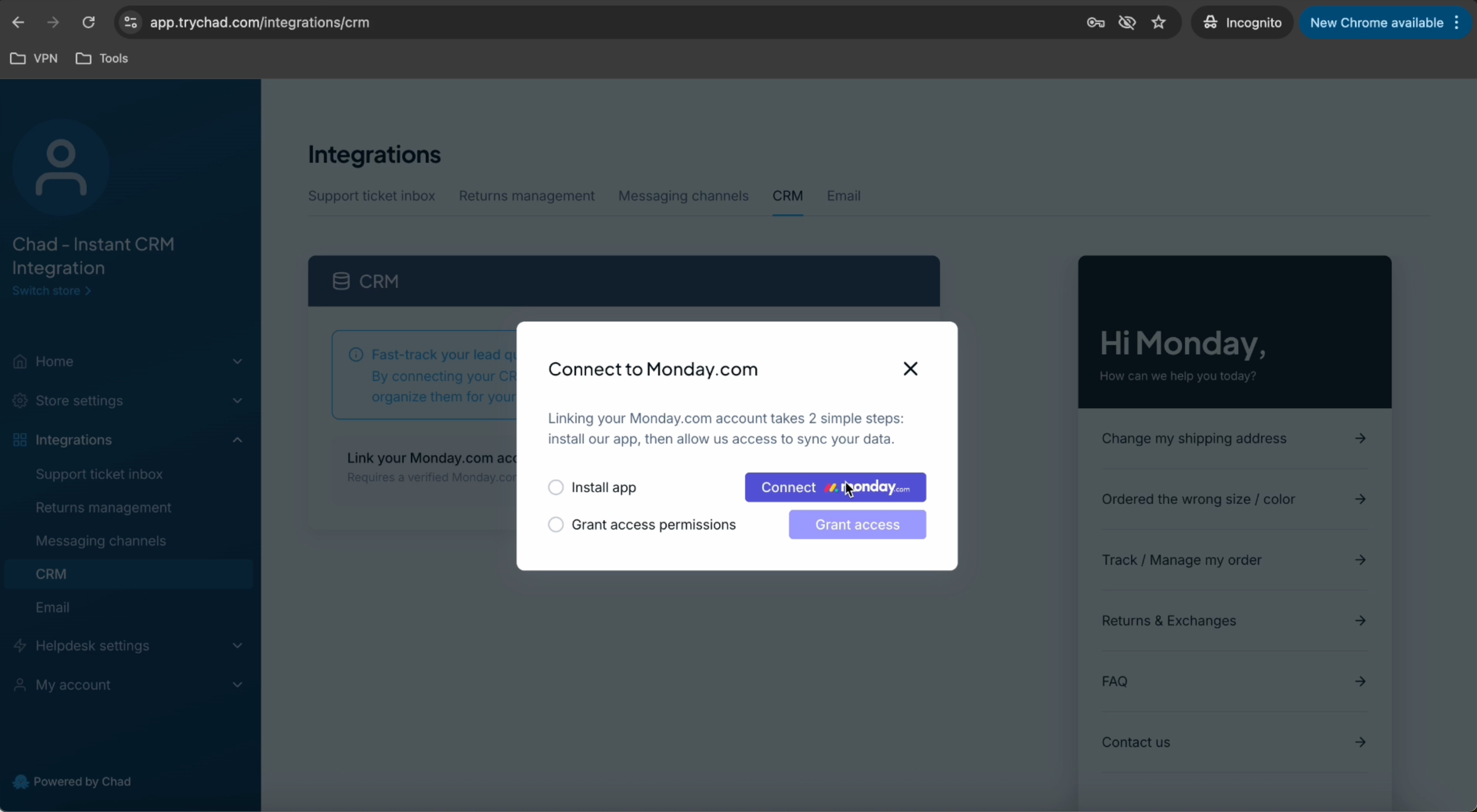Go back in browser history
The width and height of the screenshot is (1477, 812).
click(18, 22)
